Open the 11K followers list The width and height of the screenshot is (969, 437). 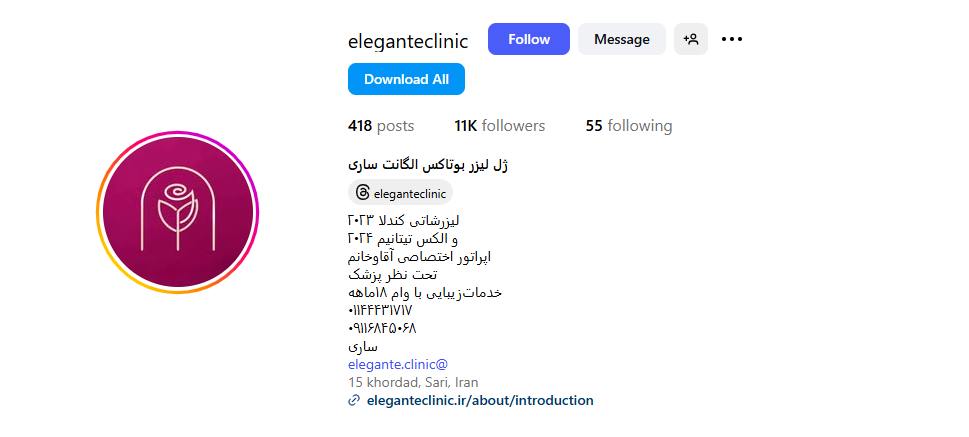[x=499, y=126]
